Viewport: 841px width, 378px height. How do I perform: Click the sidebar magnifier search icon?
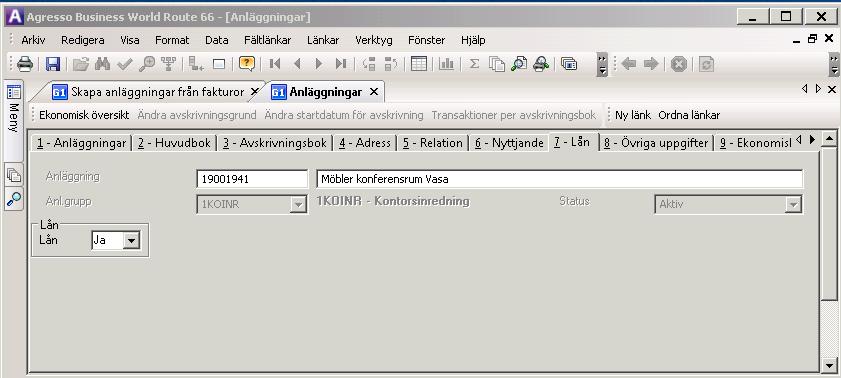click(14, 199)
